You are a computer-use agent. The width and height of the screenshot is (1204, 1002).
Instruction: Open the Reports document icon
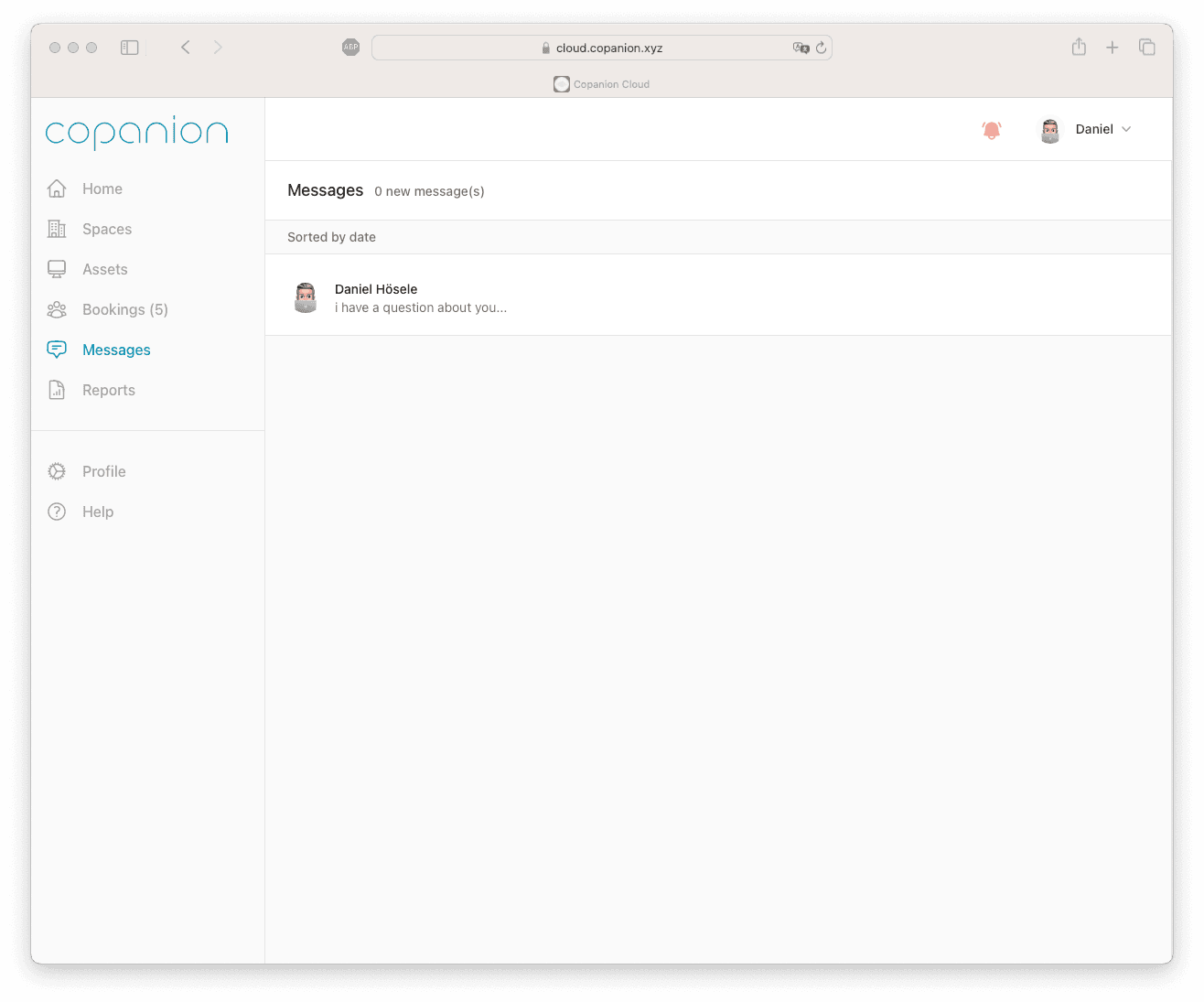57,390
